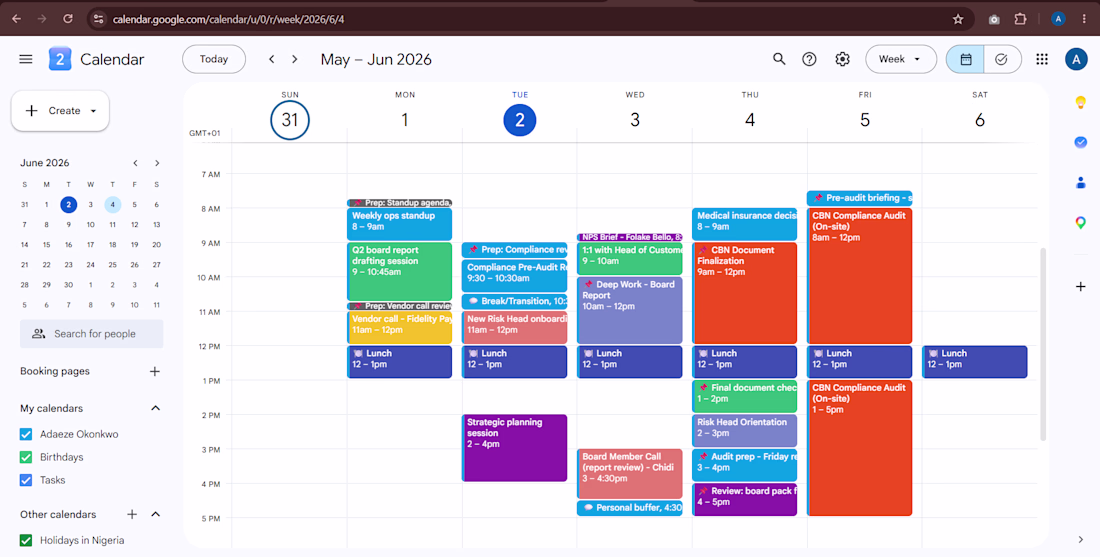
Task: Get add-ons plus icon in side panel
Action: (1080, 286)
